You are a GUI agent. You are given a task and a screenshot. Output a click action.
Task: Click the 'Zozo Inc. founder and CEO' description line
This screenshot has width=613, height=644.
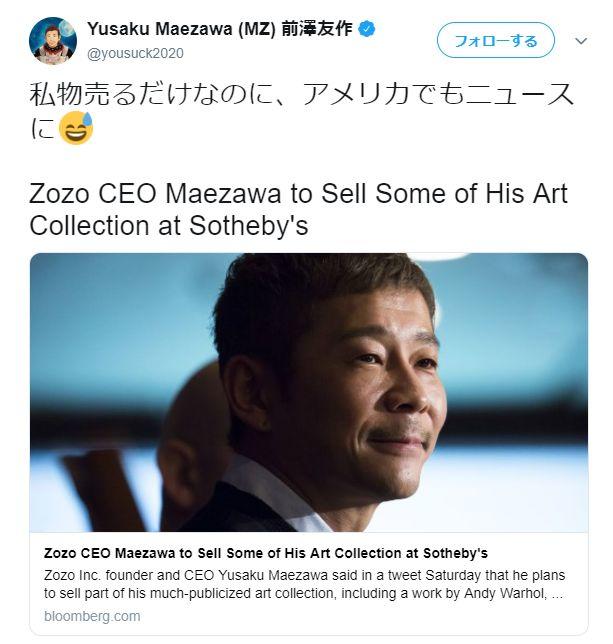pos(304,575)
